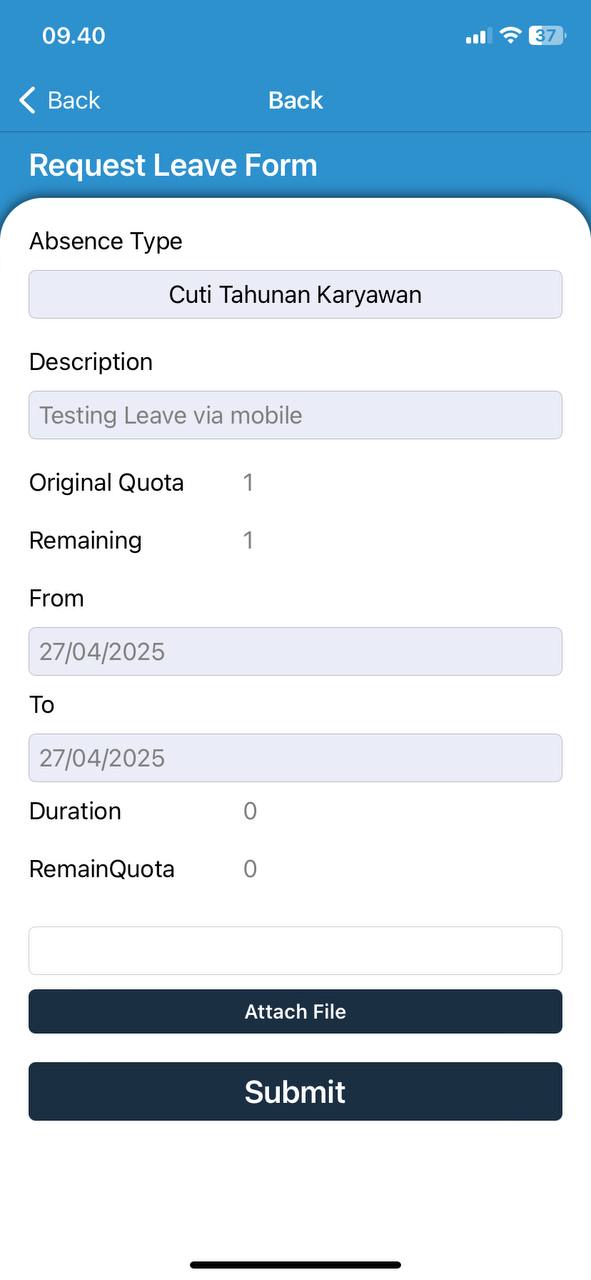This screenshot has width=591, height=1280.
Task: Tap the battery indicator showing 37
Action: [548, 35]
